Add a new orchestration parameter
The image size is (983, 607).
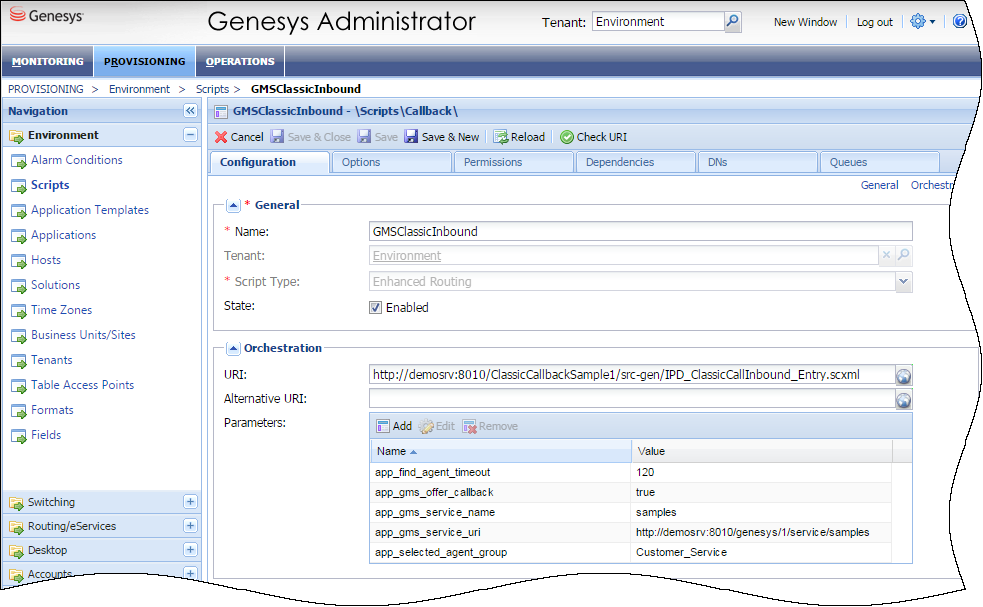pyautogui.click(x=394, y=426)
